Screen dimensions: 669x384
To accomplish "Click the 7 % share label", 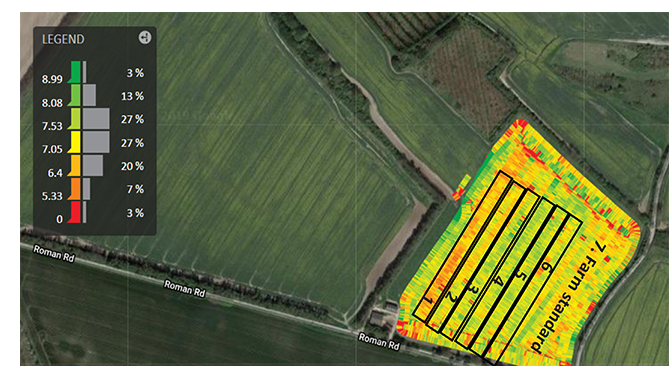I will pyautogui.click(x=135, y=189).
